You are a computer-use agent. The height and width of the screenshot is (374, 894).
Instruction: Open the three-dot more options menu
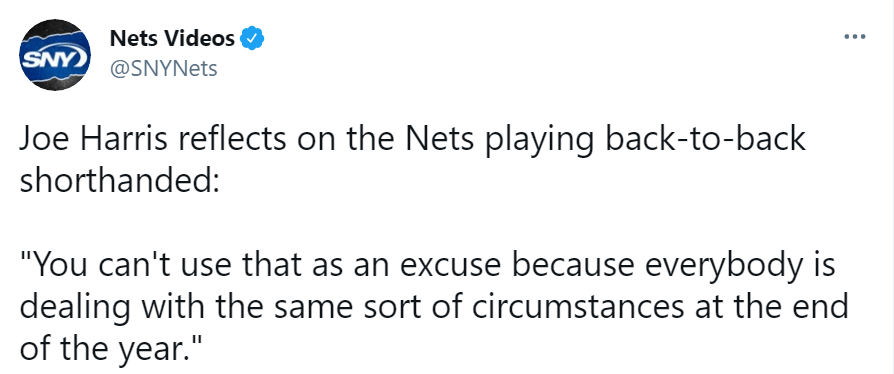855,37
